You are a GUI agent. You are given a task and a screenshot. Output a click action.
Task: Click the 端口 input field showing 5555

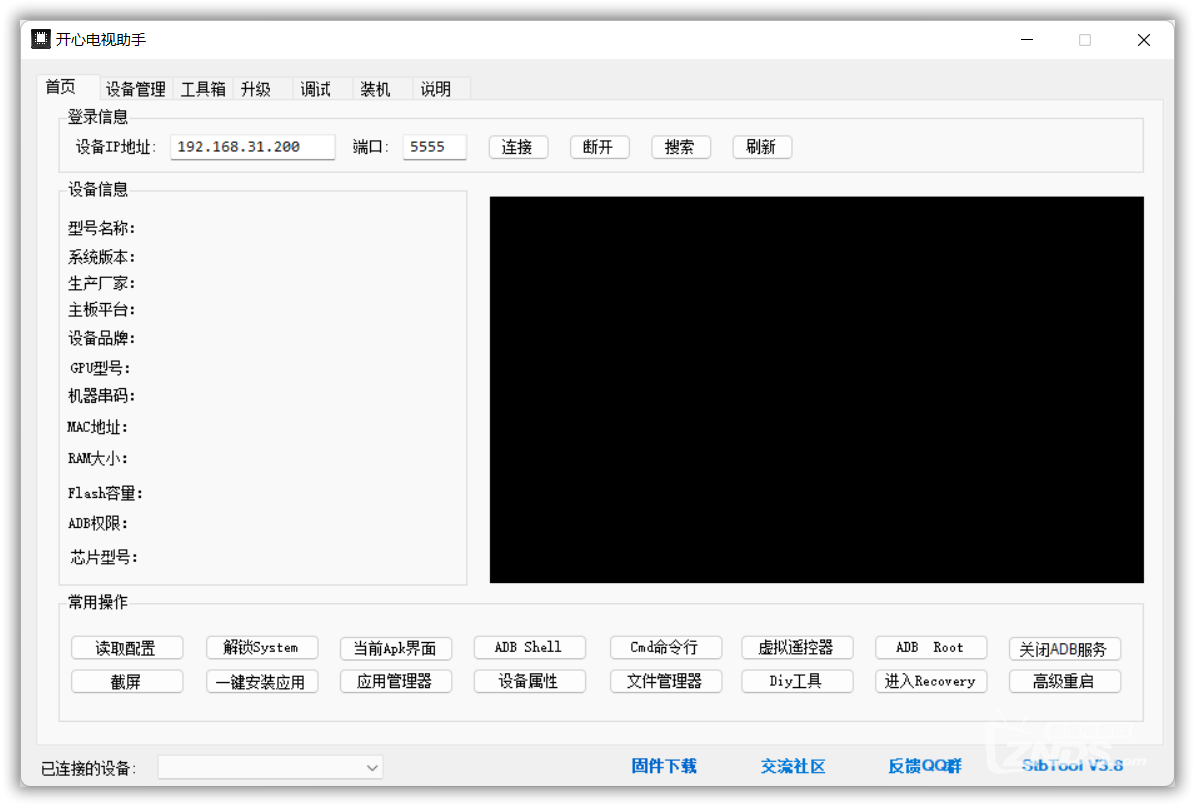click(434, 147)
